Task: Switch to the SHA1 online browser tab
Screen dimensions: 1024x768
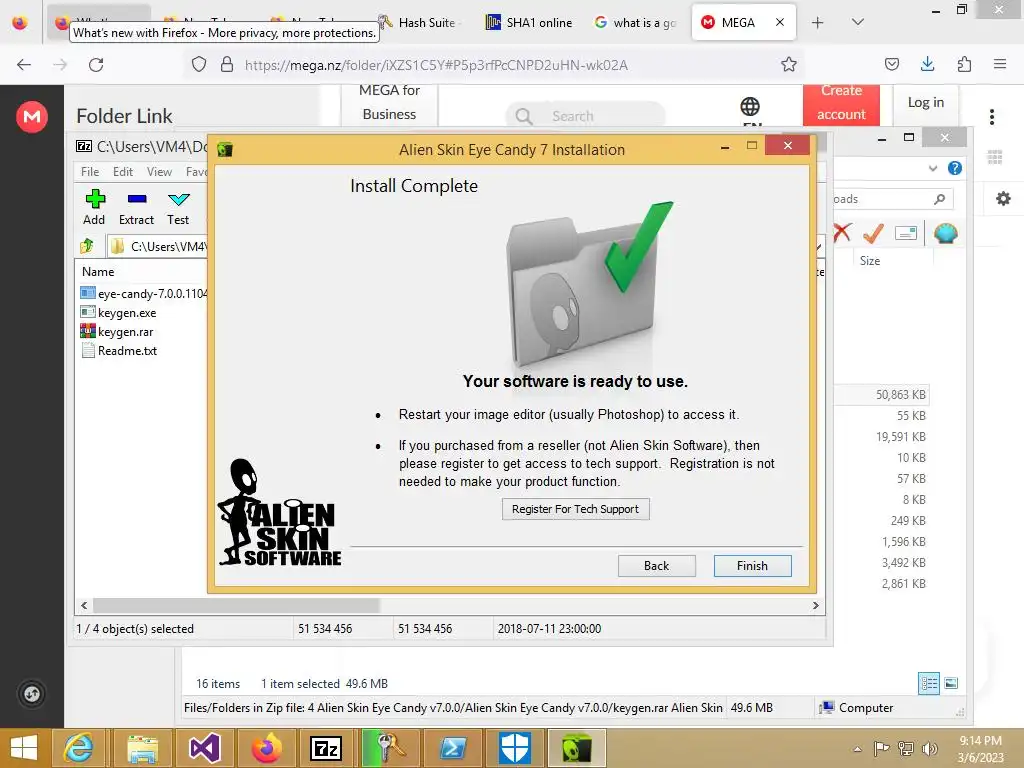Action: (x=530, y=22)
